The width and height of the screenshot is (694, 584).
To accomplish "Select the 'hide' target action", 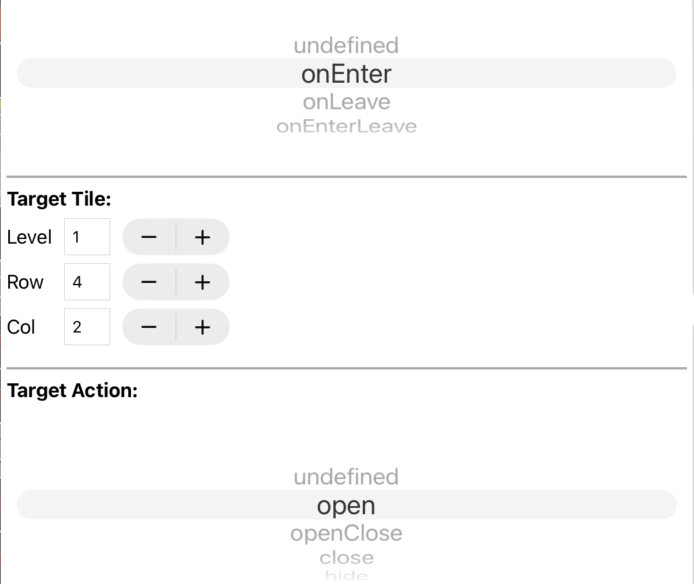I will [346, 575].
